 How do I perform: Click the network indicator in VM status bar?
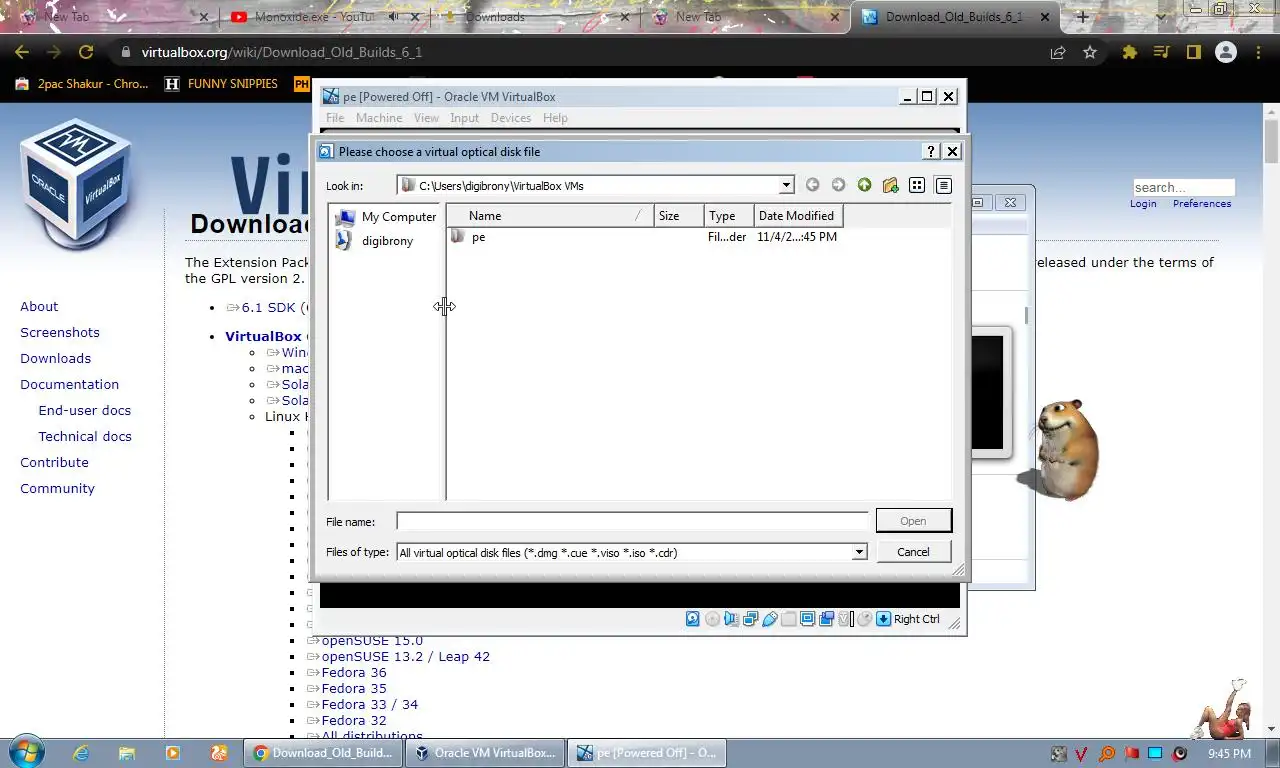pyautogui.click(x=750, y=619)
